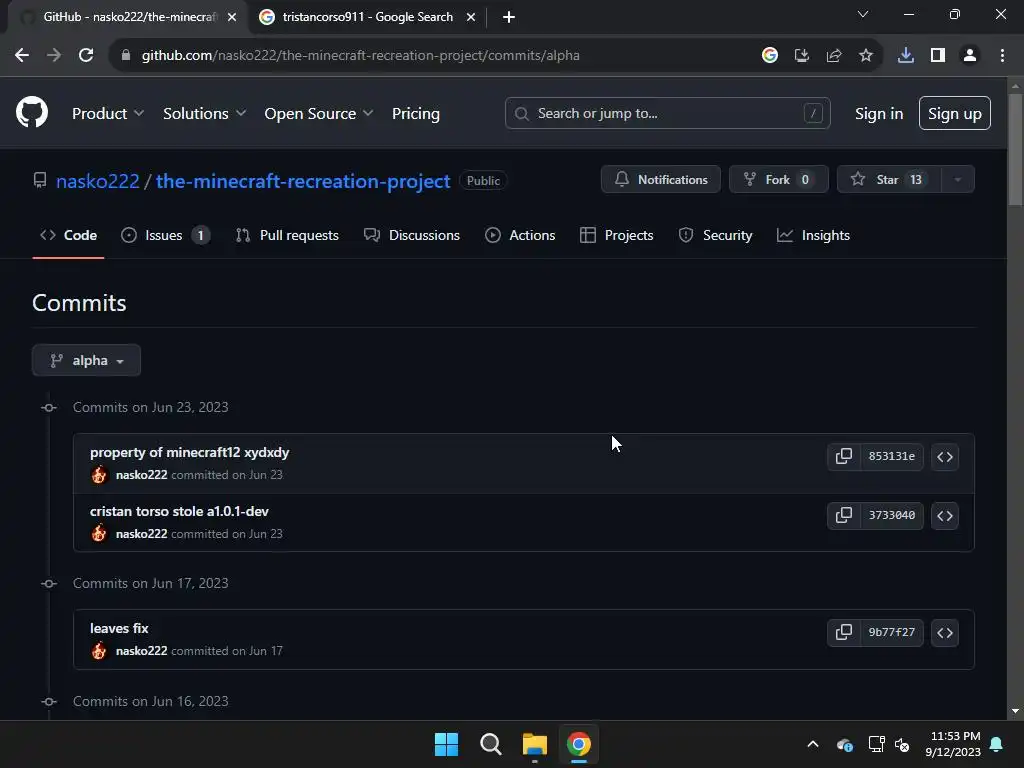This screenshot has width=1024, height=768.
Task: Open the Issues tab
Action: pos(165,235)
